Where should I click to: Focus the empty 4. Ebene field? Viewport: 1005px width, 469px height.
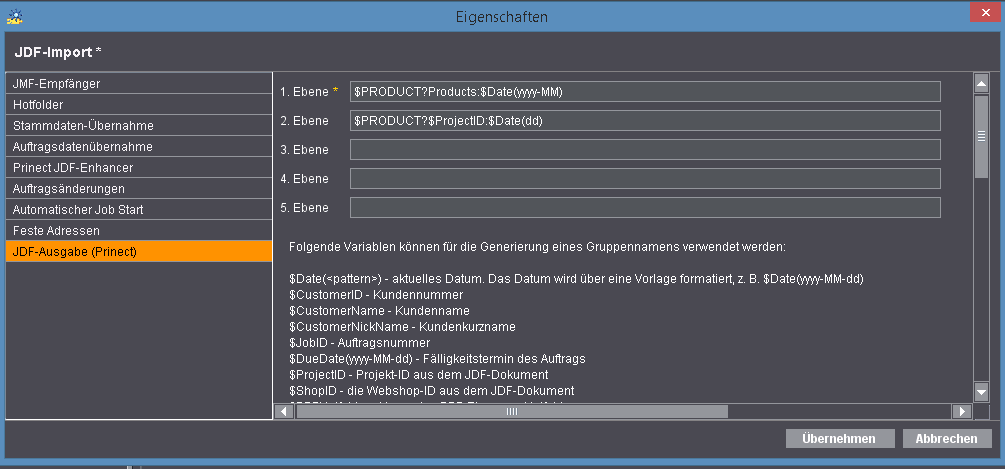645,179
